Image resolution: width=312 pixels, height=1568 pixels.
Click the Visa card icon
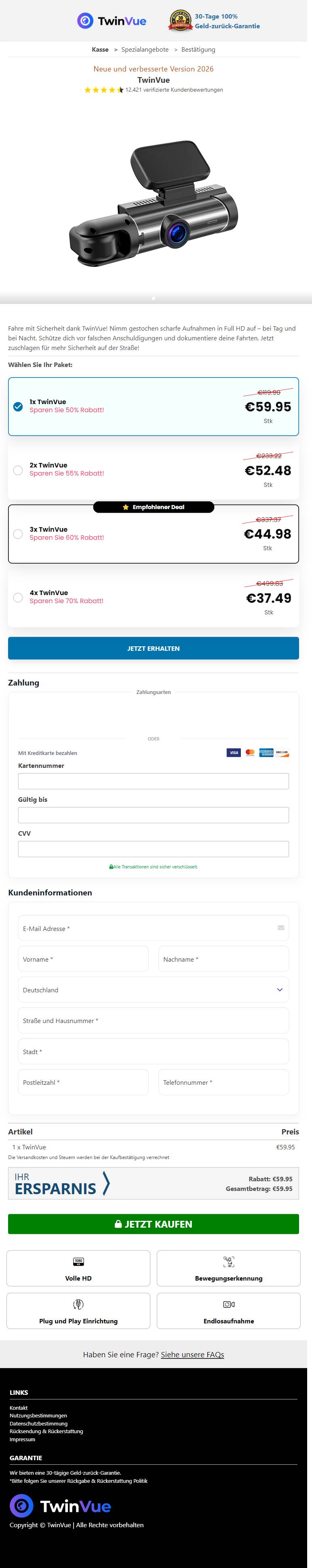[233, 753]
